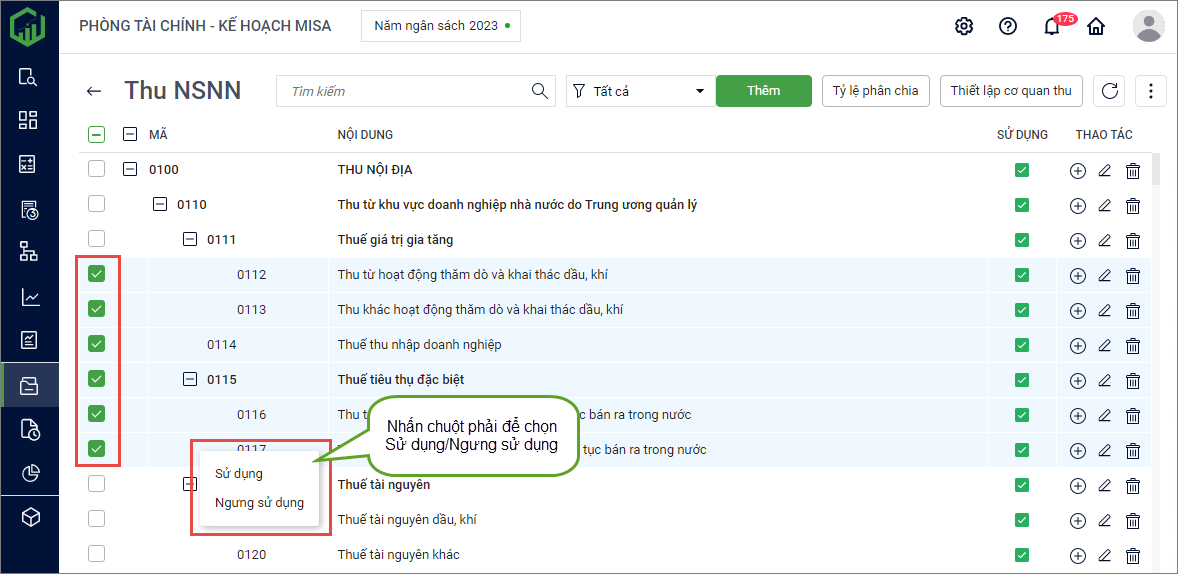The height and width of the screenshot is (574, 1178).
Task: Uncheck the selection checkbox for row 0112
Action: pos(97,274)
